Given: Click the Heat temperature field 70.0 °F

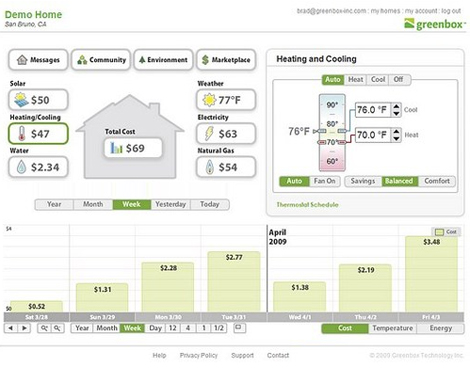Looking at the screenshot, I should click(373, 135).
